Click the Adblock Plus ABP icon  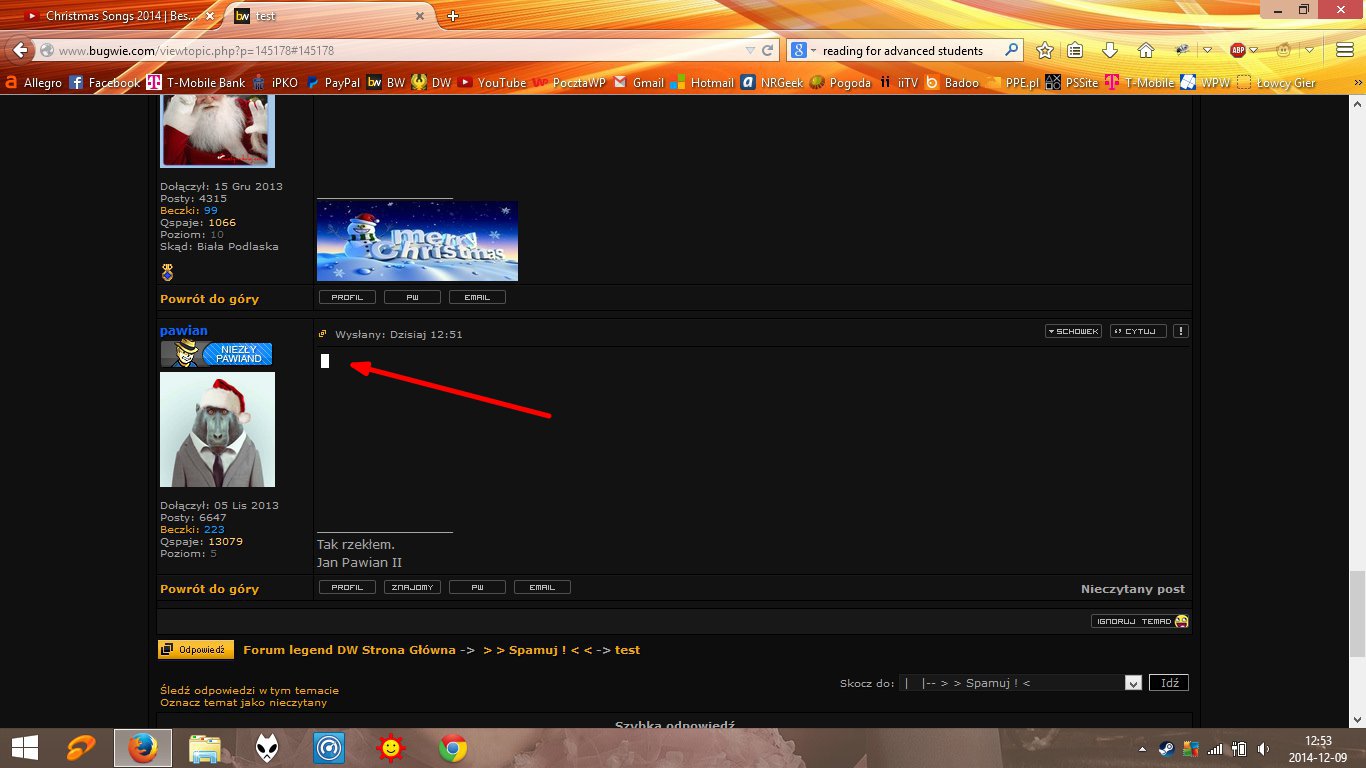click(1238, 51)
